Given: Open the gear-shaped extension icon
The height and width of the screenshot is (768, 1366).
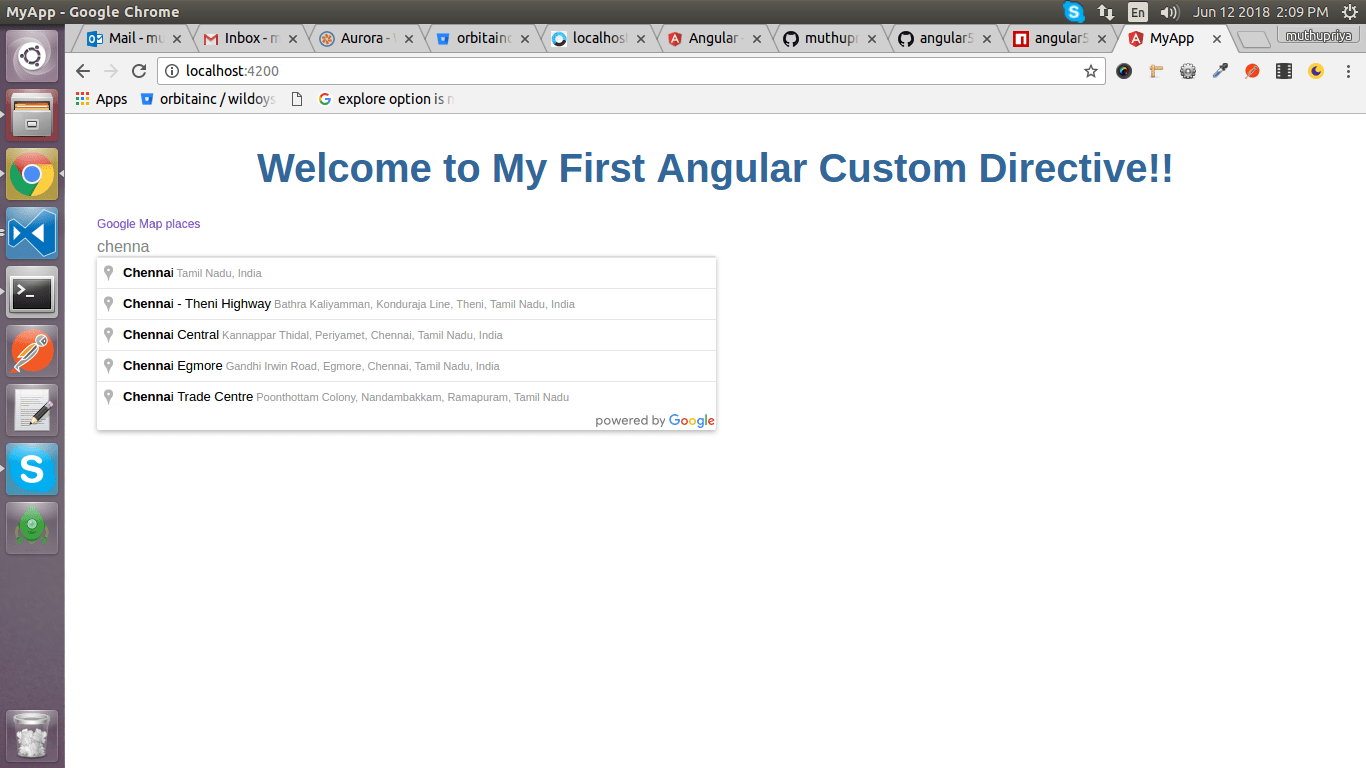Looking at the screenshot, I should point(1188,71).
